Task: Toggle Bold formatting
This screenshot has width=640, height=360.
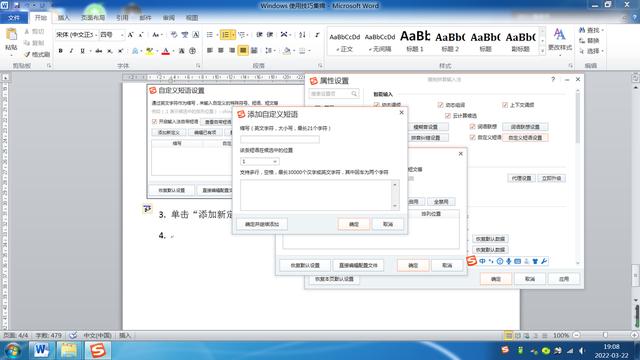Action: click(60, 51)
